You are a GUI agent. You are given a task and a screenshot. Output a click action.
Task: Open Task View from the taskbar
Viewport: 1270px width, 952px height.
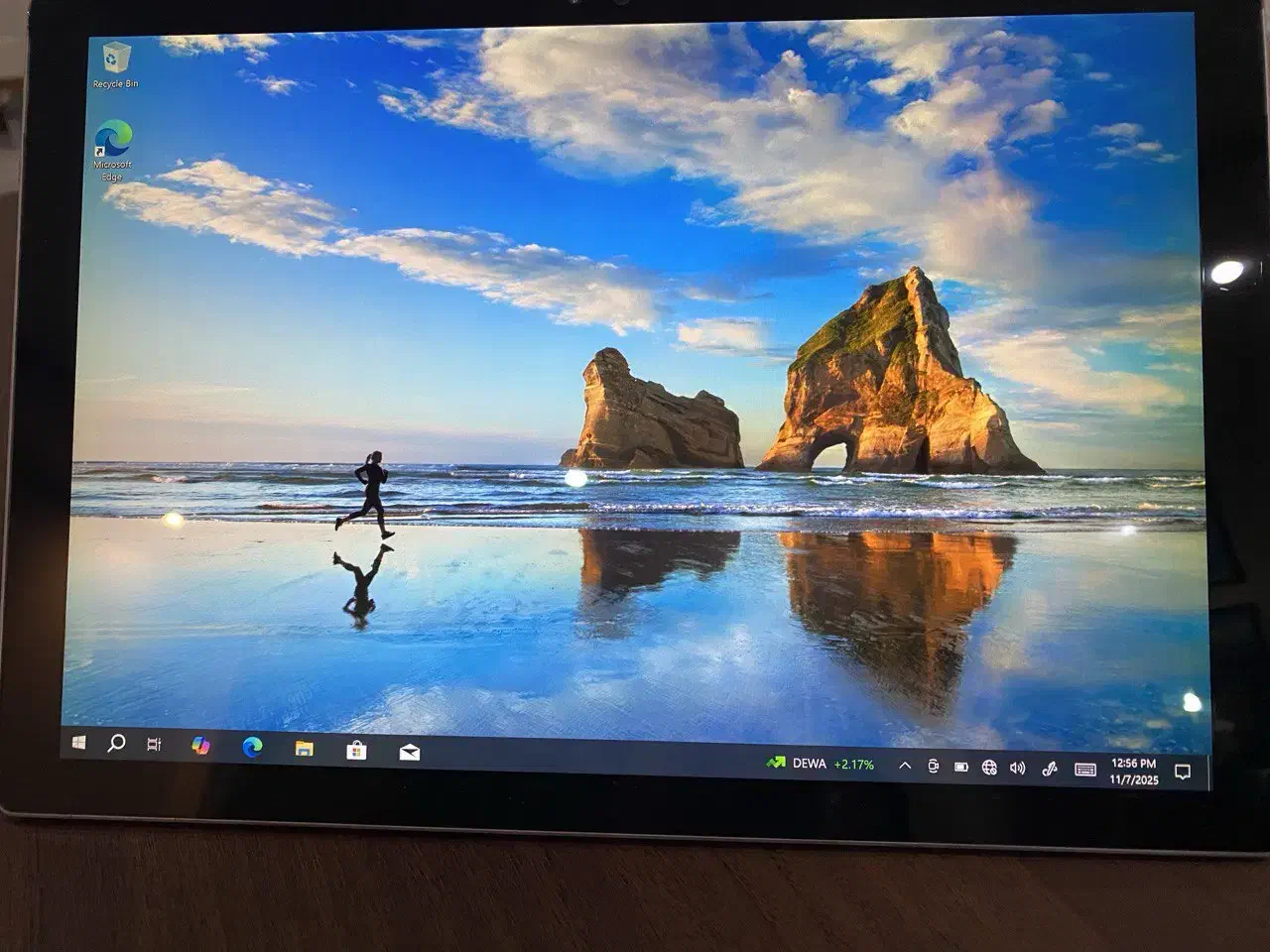click(154, 744)
